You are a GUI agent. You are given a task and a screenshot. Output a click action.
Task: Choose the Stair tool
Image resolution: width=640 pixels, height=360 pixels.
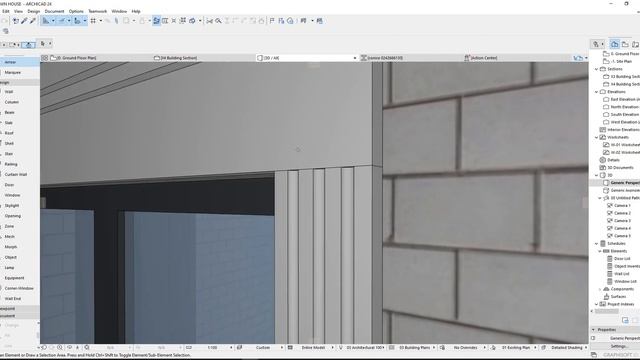tap(19, 154)
